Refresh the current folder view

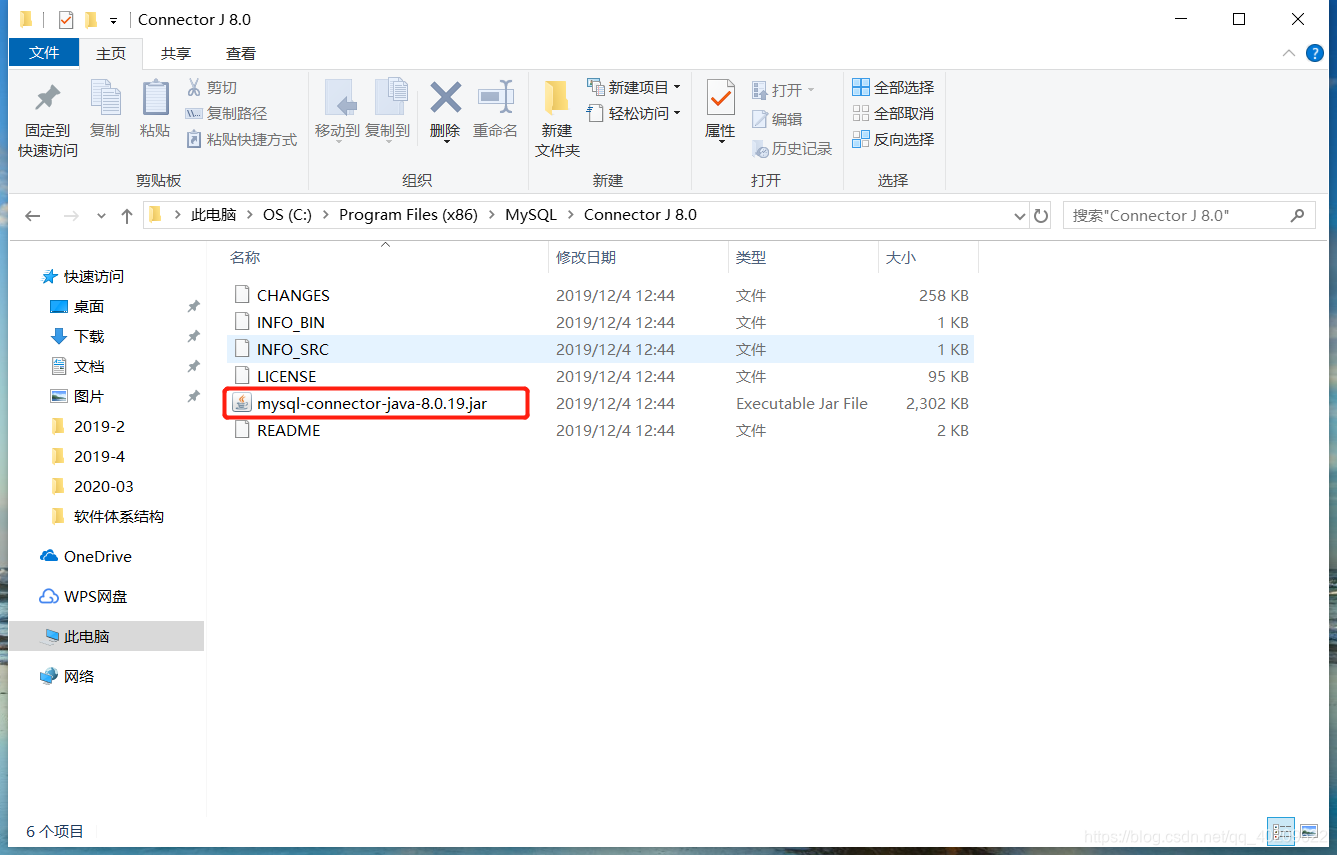point(1041,215)
